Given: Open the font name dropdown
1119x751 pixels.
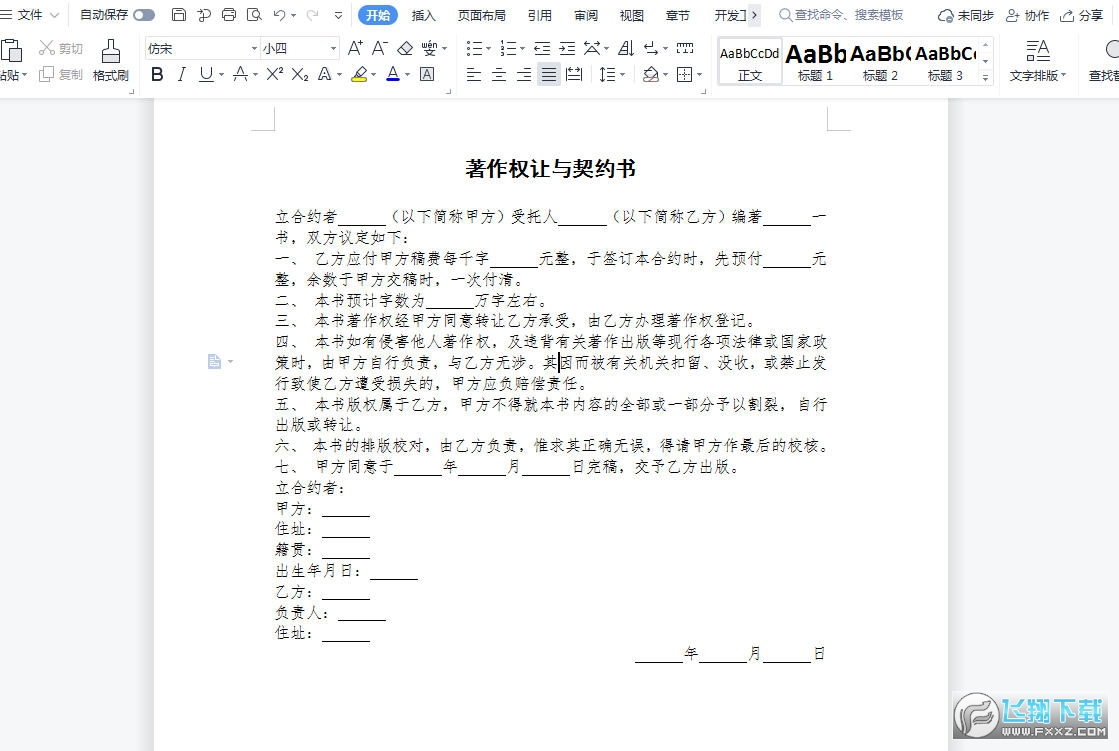Looking at the screenshot, I should click(x=253, y=49).
